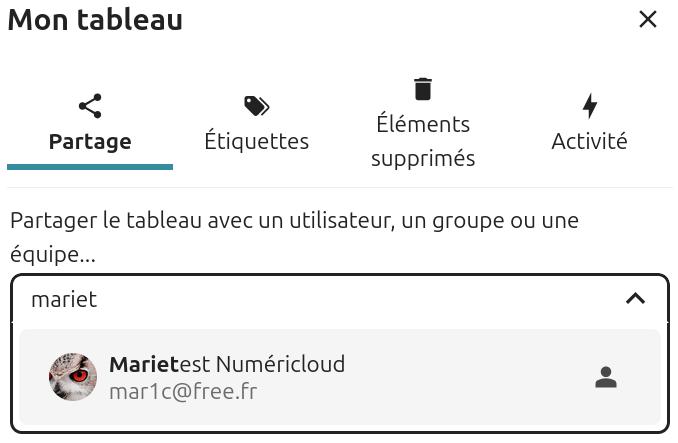Image resolution: width=678 pixels, height=443 pixels.
Task: Select the Marietest Numéricloud suggestion name
Action: (227, 364)
